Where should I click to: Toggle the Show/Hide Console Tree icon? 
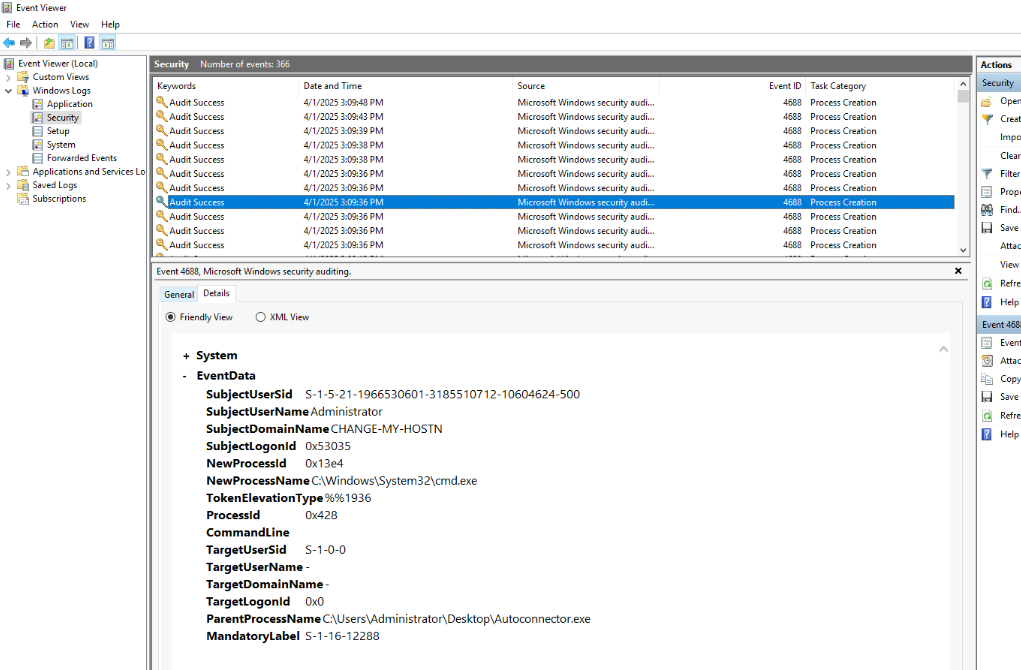[67, 43]
